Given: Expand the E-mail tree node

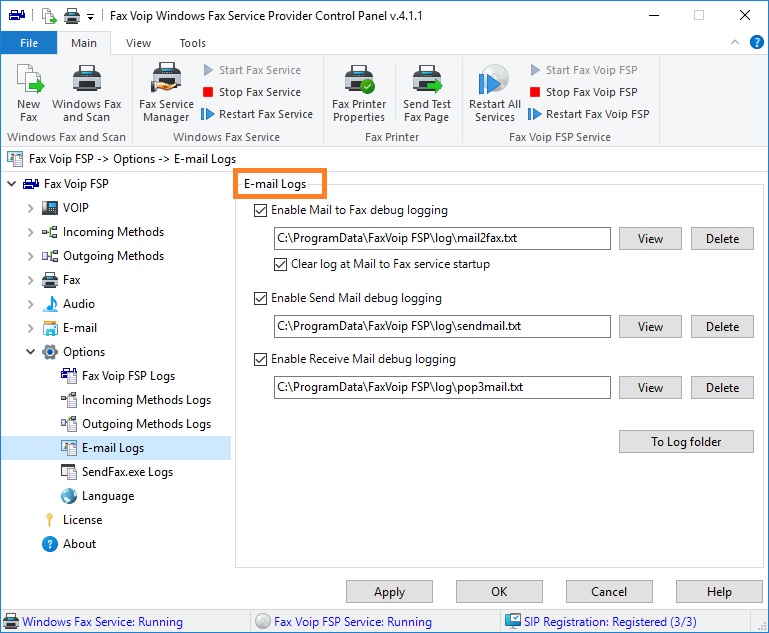Looking at the screenshot, I should [30, 329].
